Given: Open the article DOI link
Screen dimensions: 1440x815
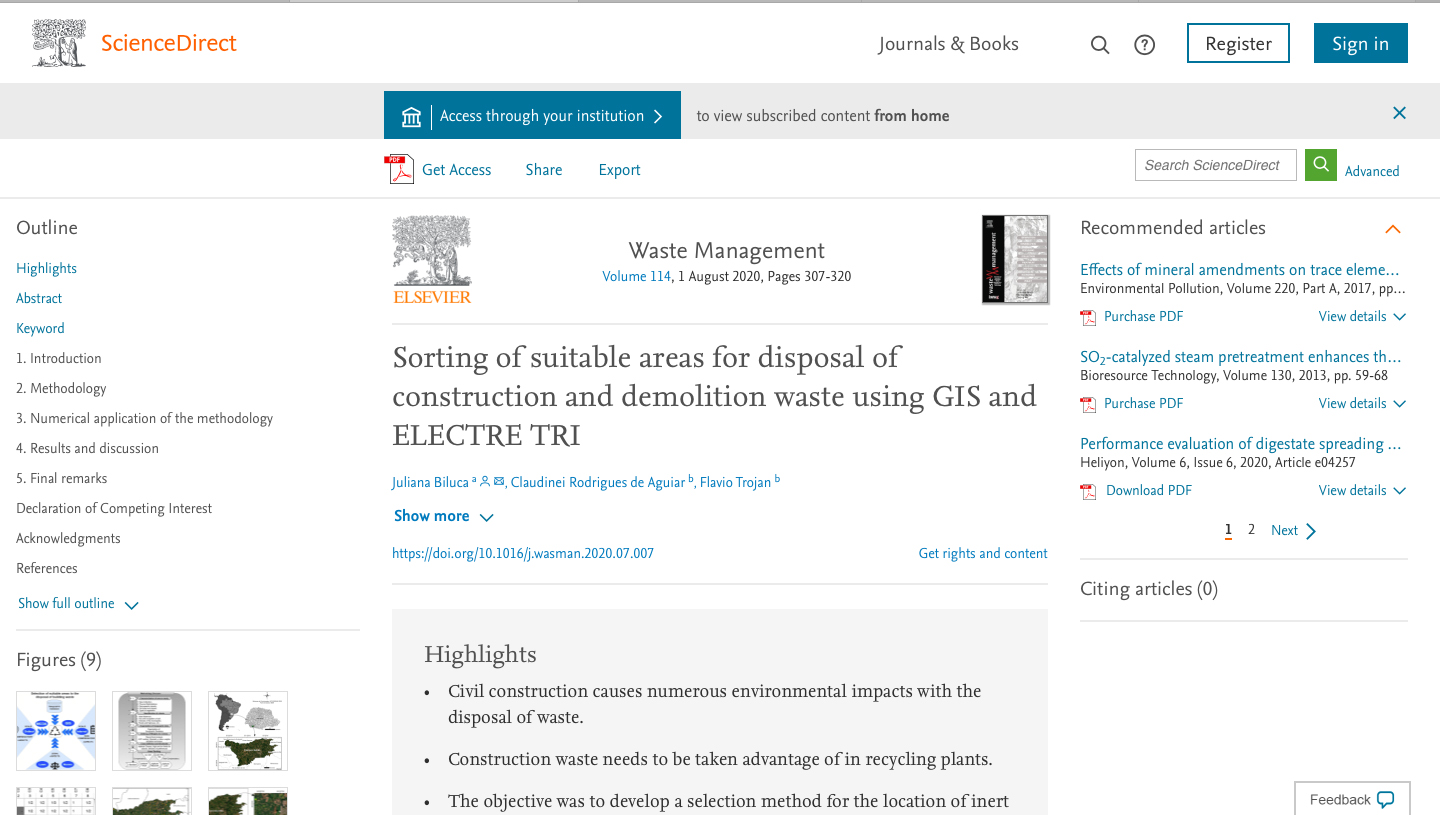Looking at the screenshot, I should point(523,553).
